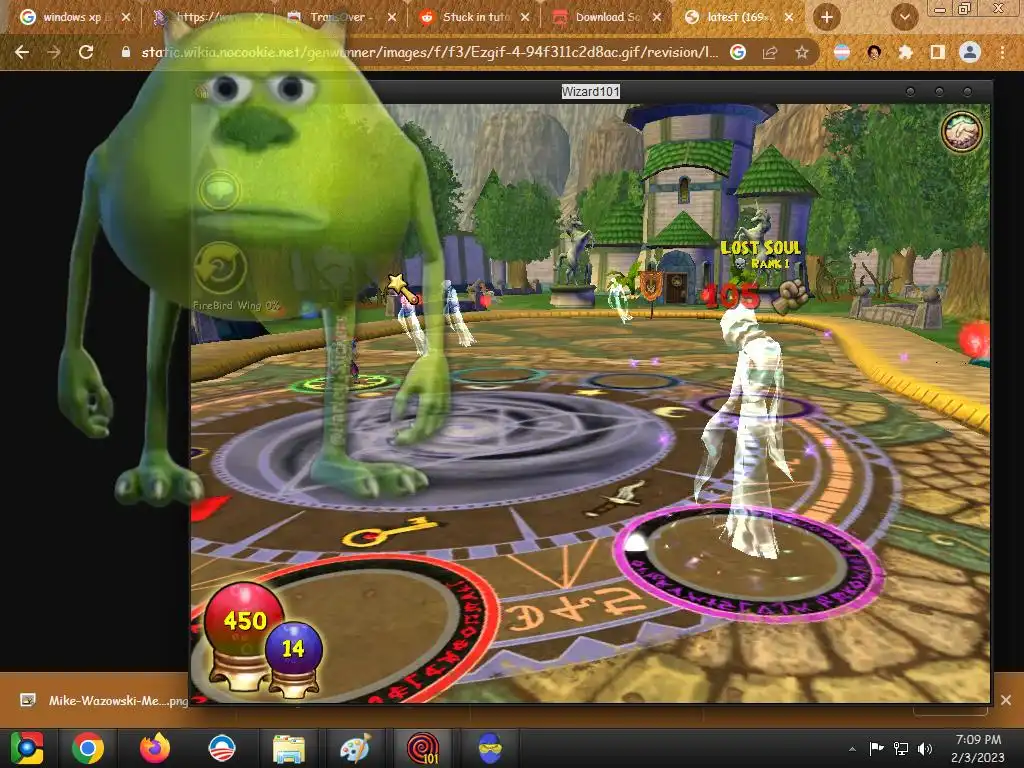Viewport: 1024px width, 768px height.
Task: Share this page using the share icon
Action: tap(770, 52)
